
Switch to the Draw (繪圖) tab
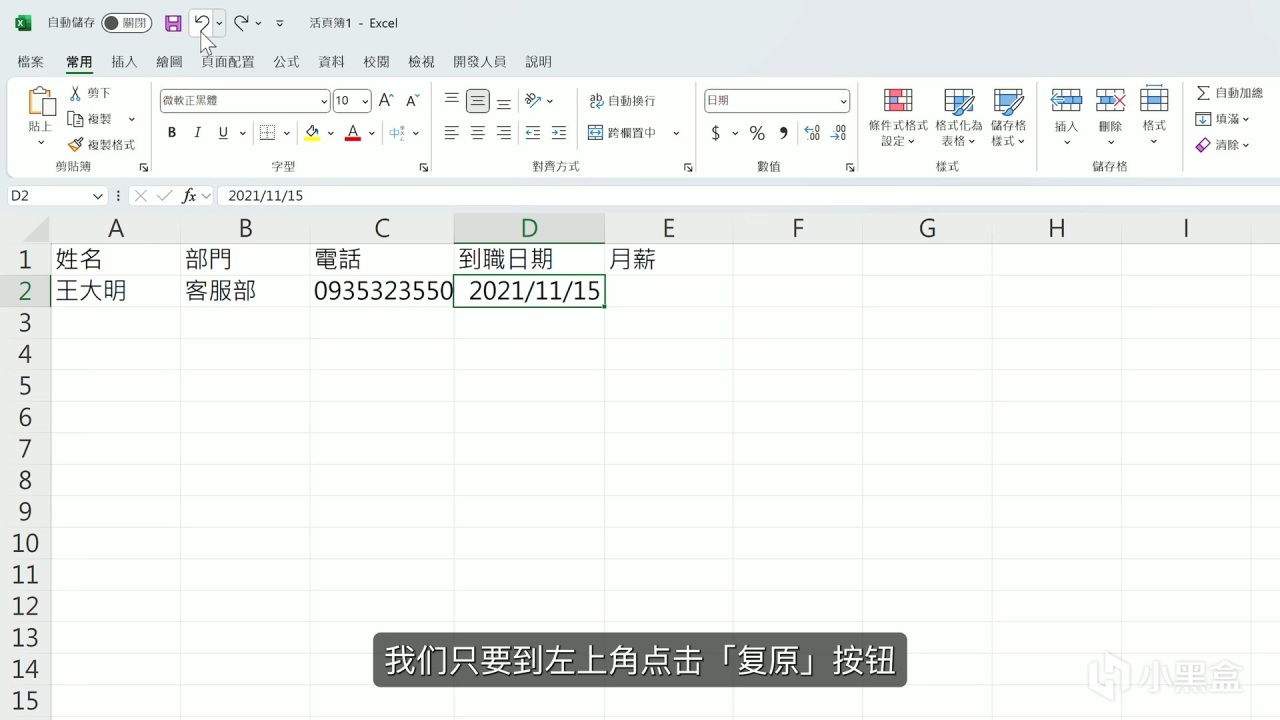click(x=169, y=62)
